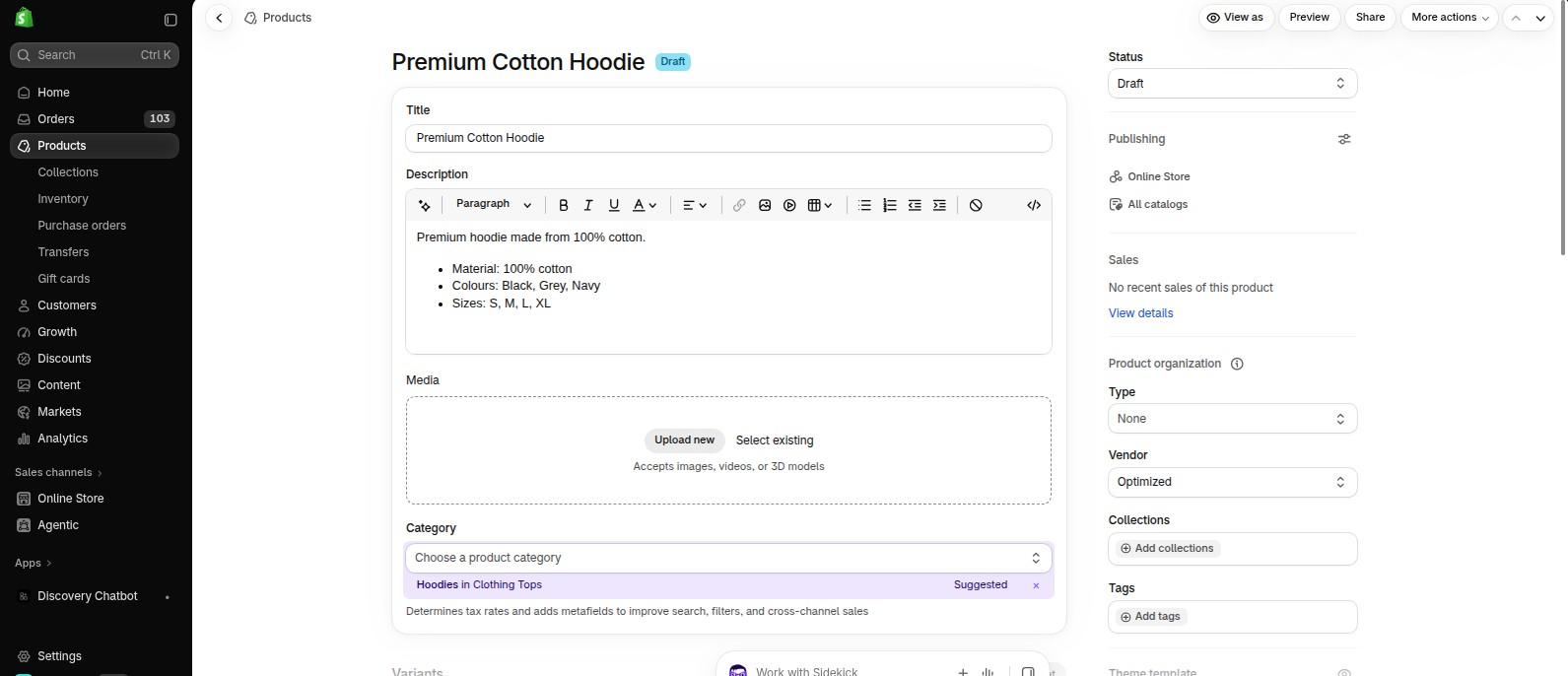Screen dimensions: 1568x676
Task: Open the text color picker
Action: [x=645, y=205]
